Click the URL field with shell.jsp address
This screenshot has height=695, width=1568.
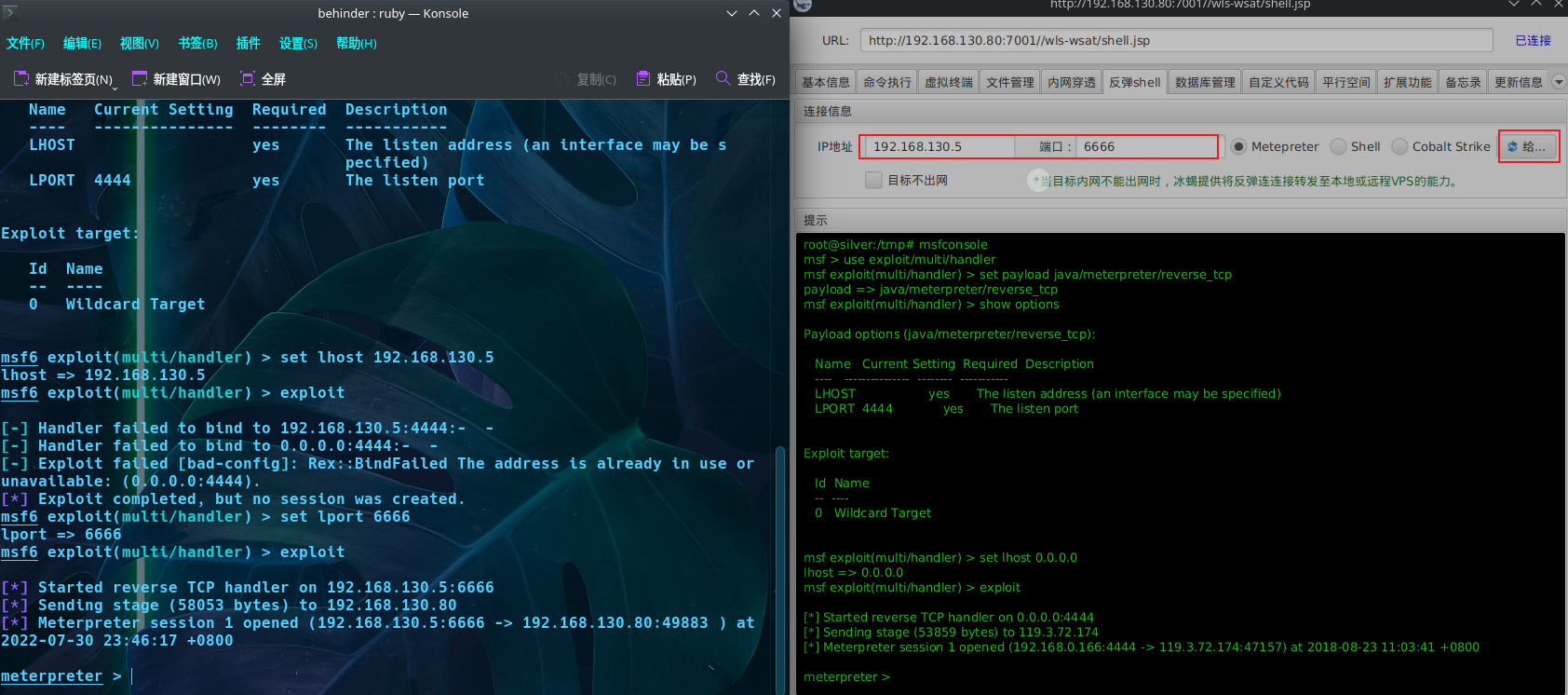(x=1176, y=40)
